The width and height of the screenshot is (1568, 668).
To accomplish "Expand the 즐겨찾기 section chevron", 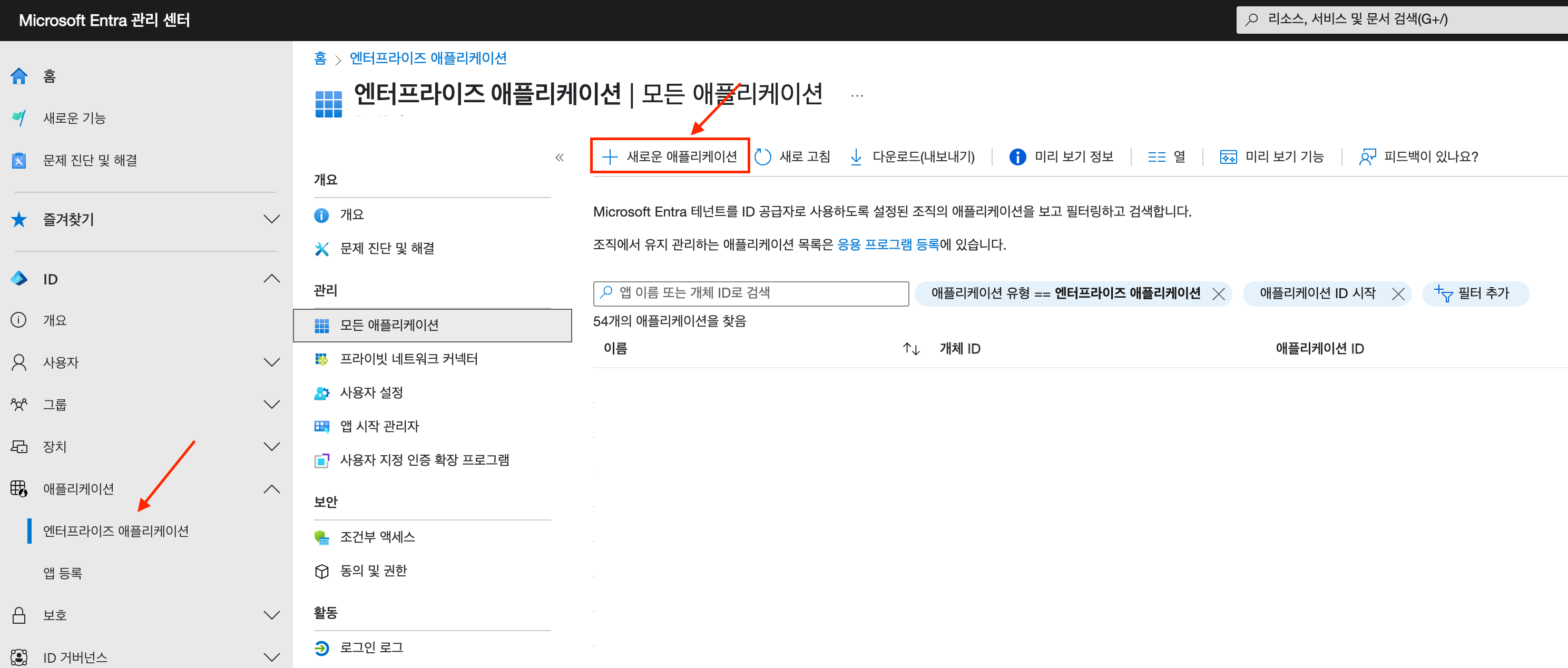I will coord(271,219).
